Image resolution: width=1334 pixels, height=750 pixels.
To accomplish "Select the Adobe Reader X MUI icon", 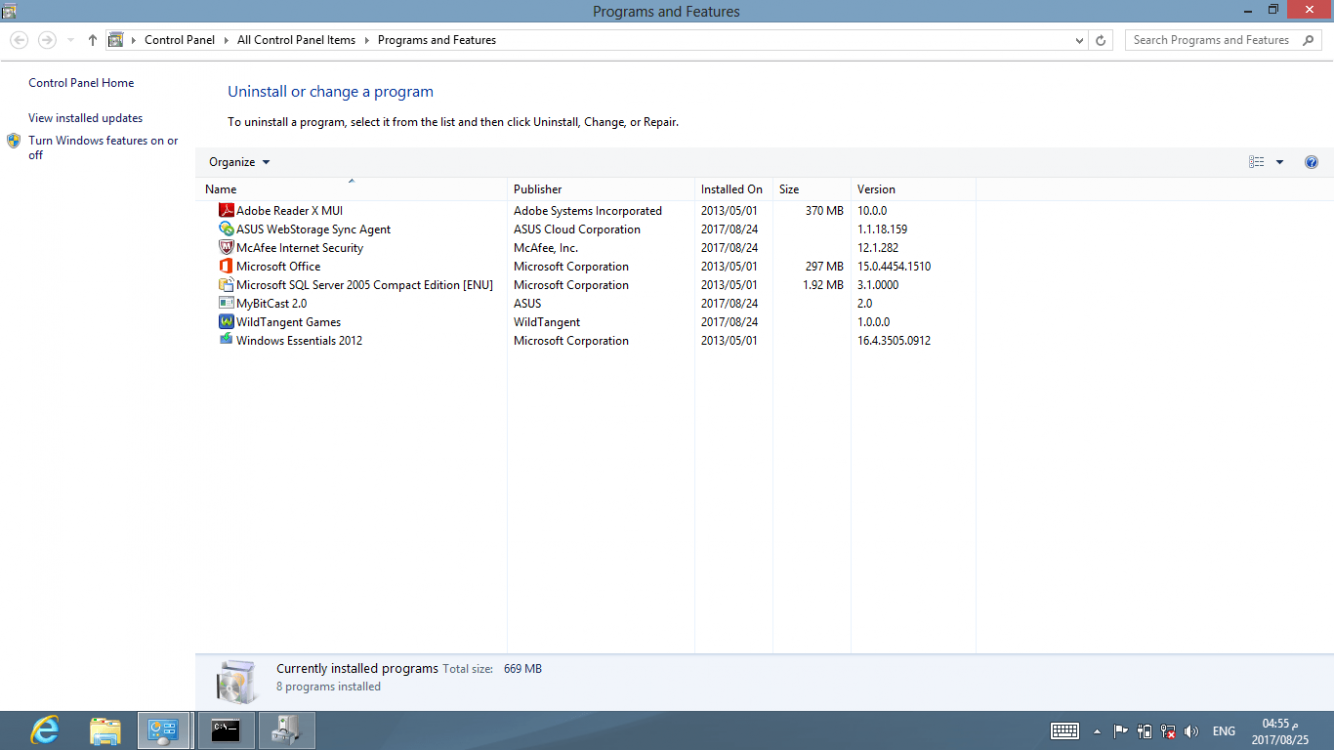I will coord(226,211).
